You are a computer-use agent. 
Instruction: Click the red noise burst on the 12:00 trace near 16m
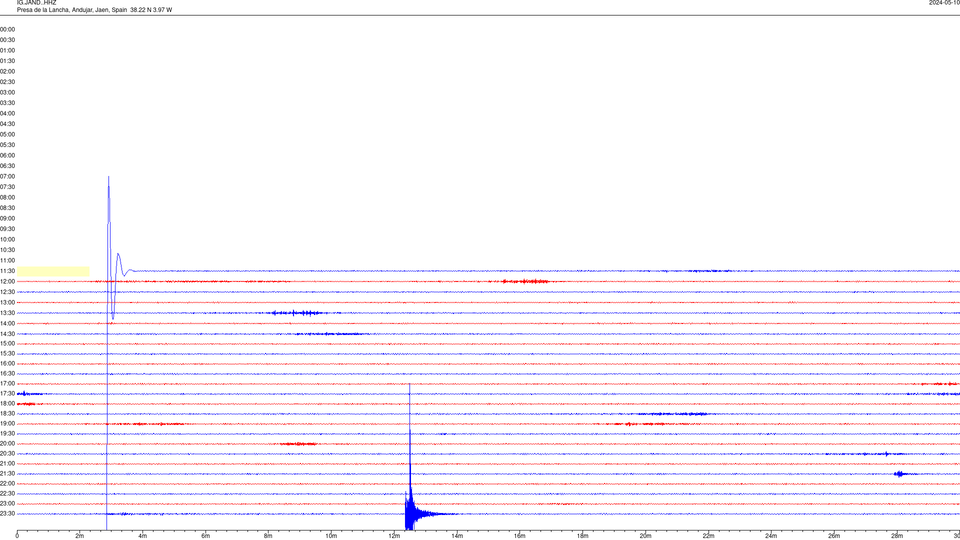click(525, 282)
